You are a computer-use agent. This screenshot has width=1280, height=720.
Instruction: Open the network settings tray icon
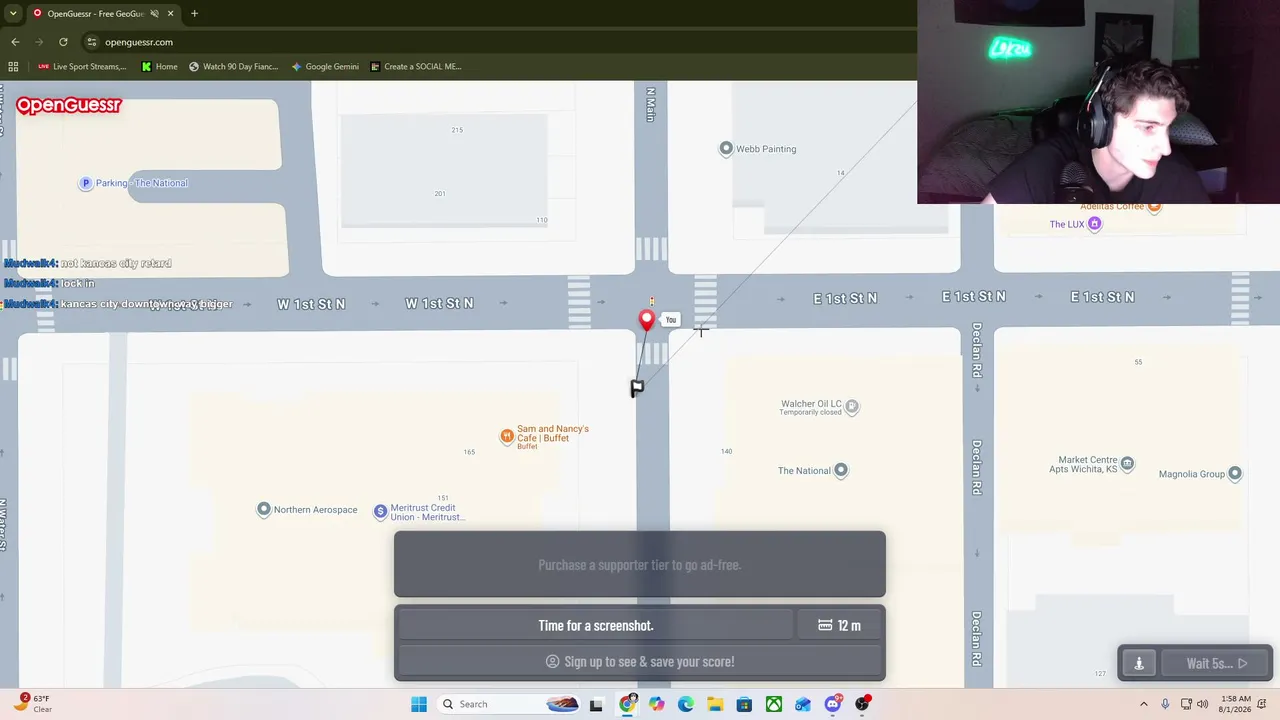pyautogui.click(x=1185, y=704)
